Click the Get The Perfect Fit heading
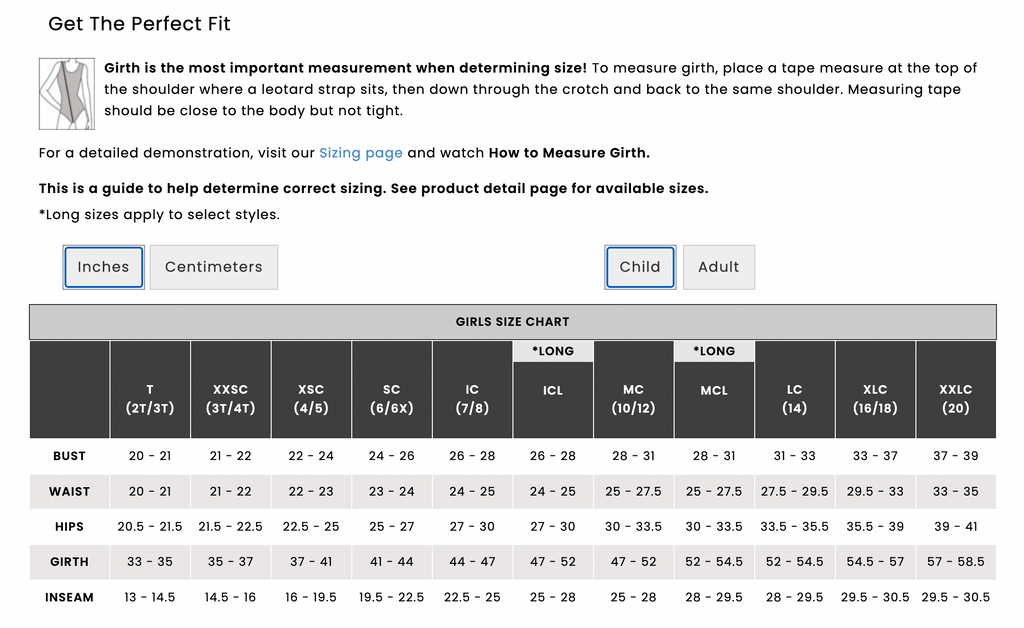 pos(139,24)
